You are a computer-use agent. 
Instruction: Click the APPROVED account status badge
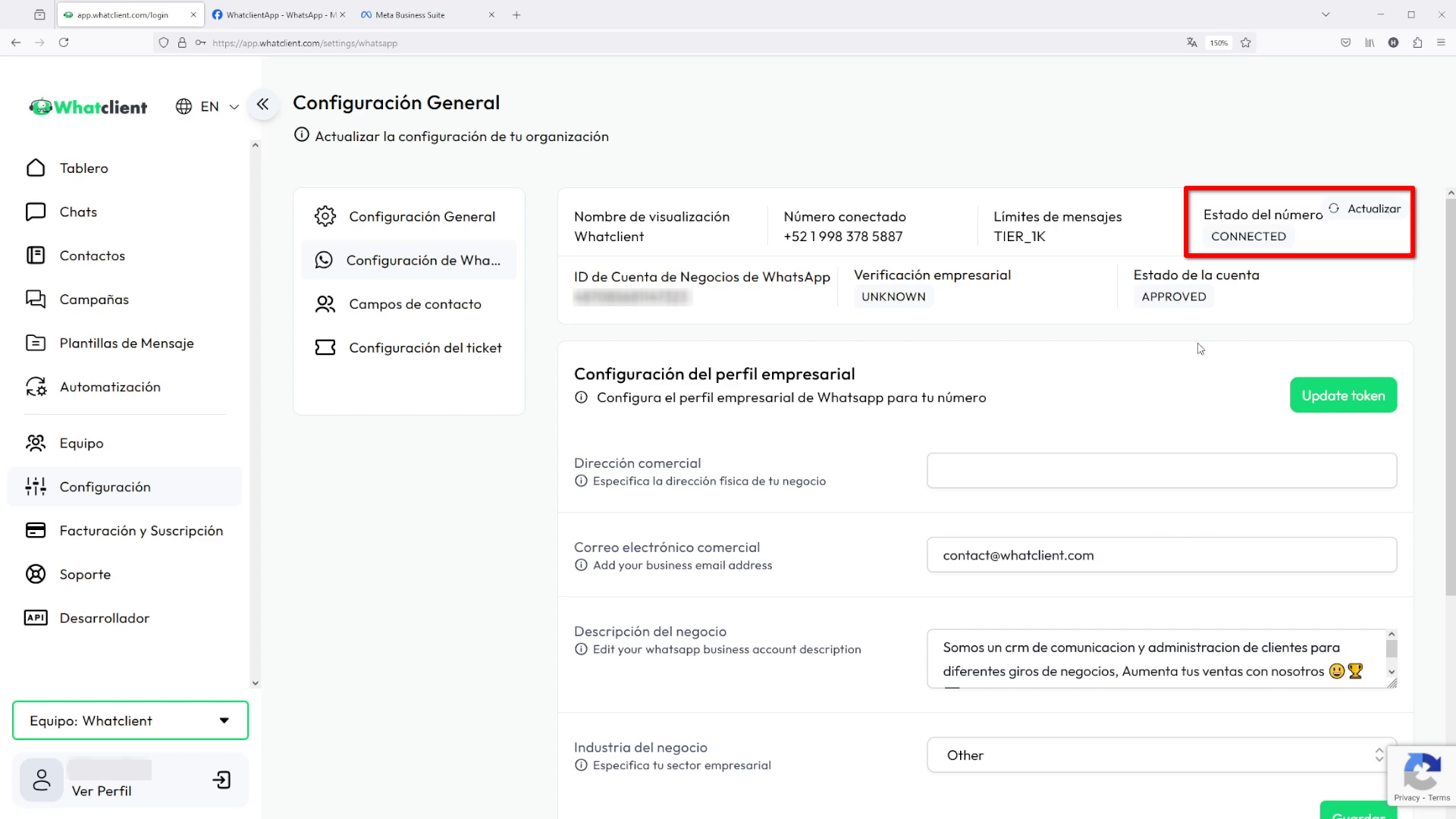pos(1173,297)
